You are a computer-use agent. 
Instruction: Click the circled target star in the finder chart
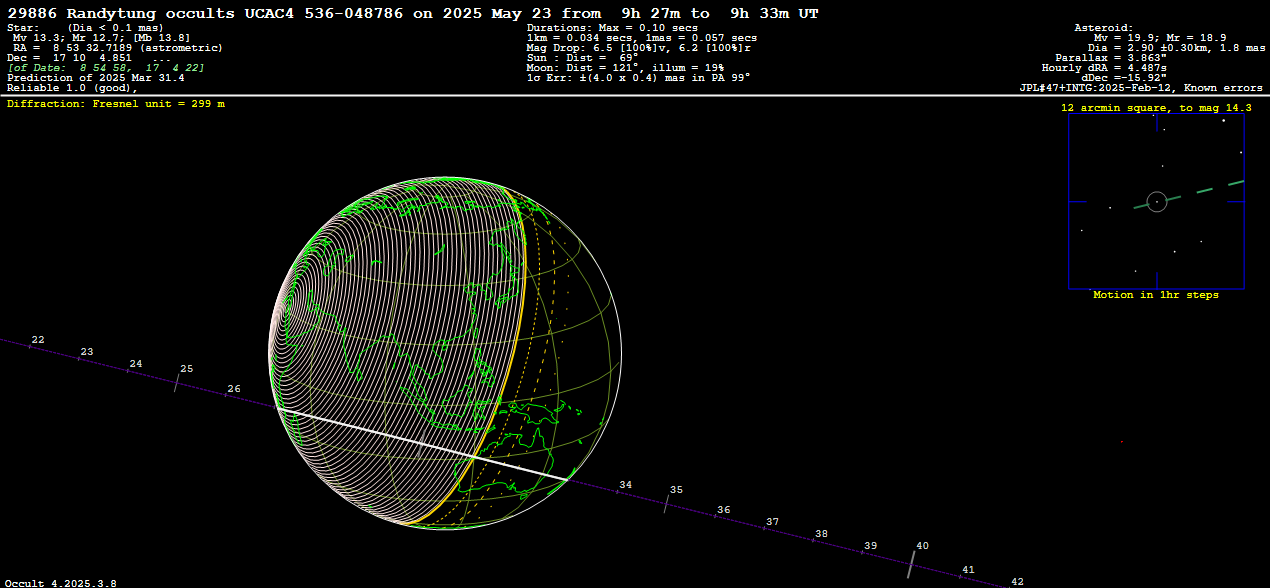(1157, 202)
